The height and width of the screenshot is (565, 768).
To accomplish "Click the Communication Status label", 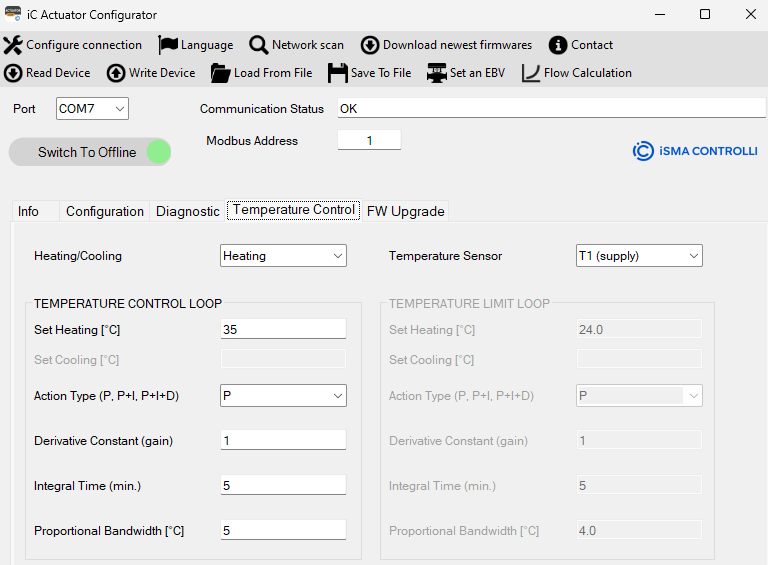I will 262,109.
